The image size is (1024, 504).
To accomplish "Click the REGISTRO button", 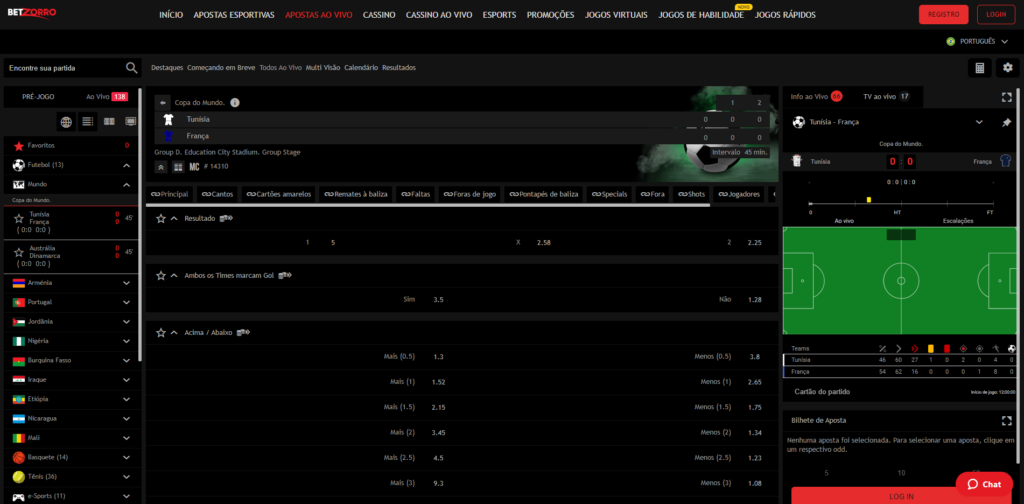I will (x=943, y=14).
